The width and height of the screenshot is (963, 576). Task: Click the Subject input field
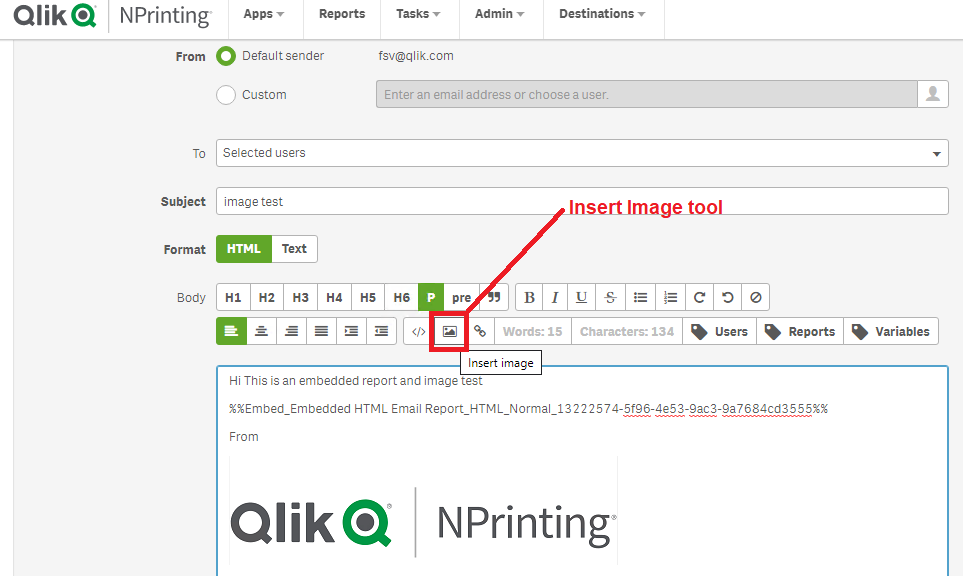582,201
